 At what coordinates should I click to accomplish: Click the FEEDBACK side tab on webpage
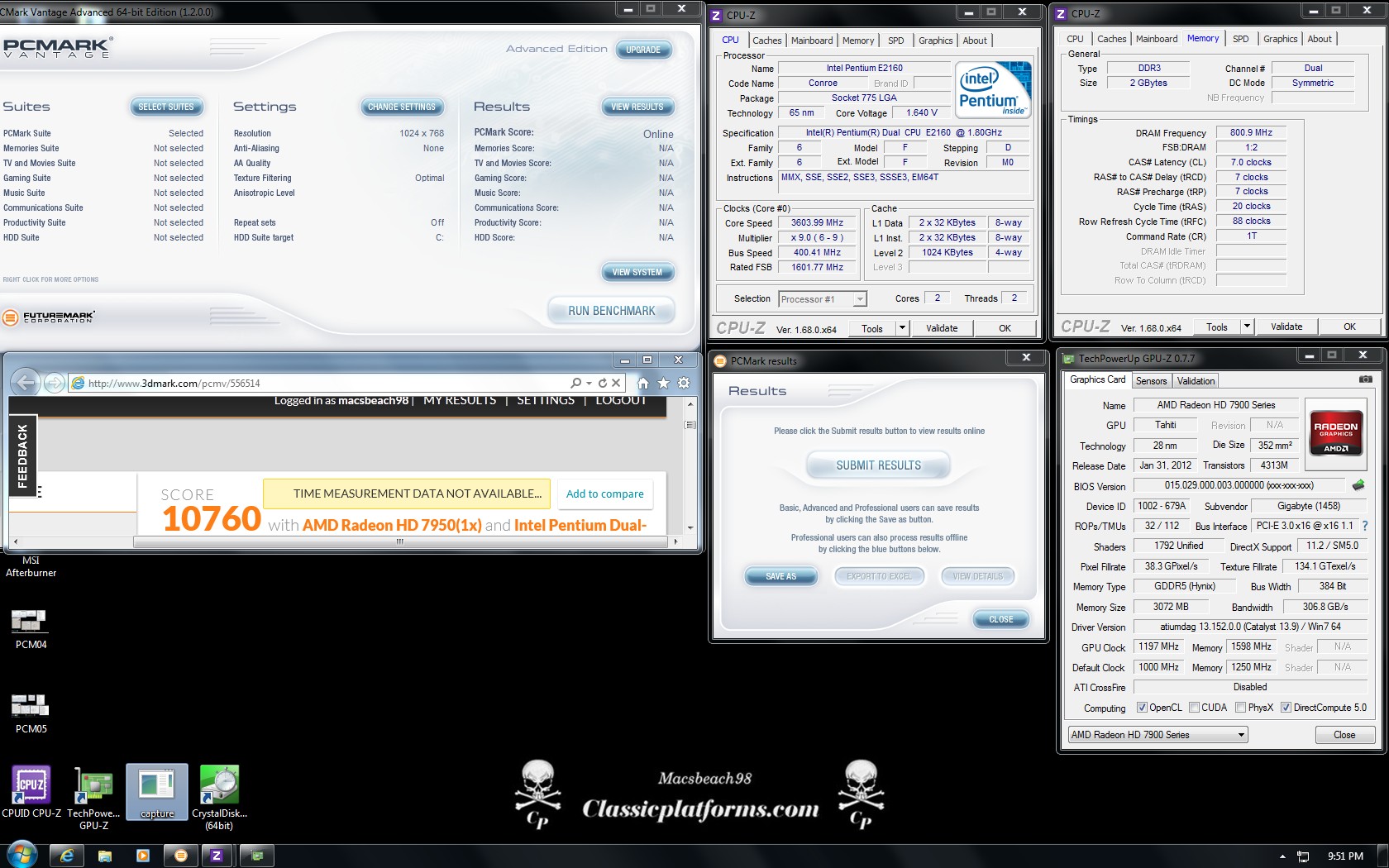[x=22, y=455]
